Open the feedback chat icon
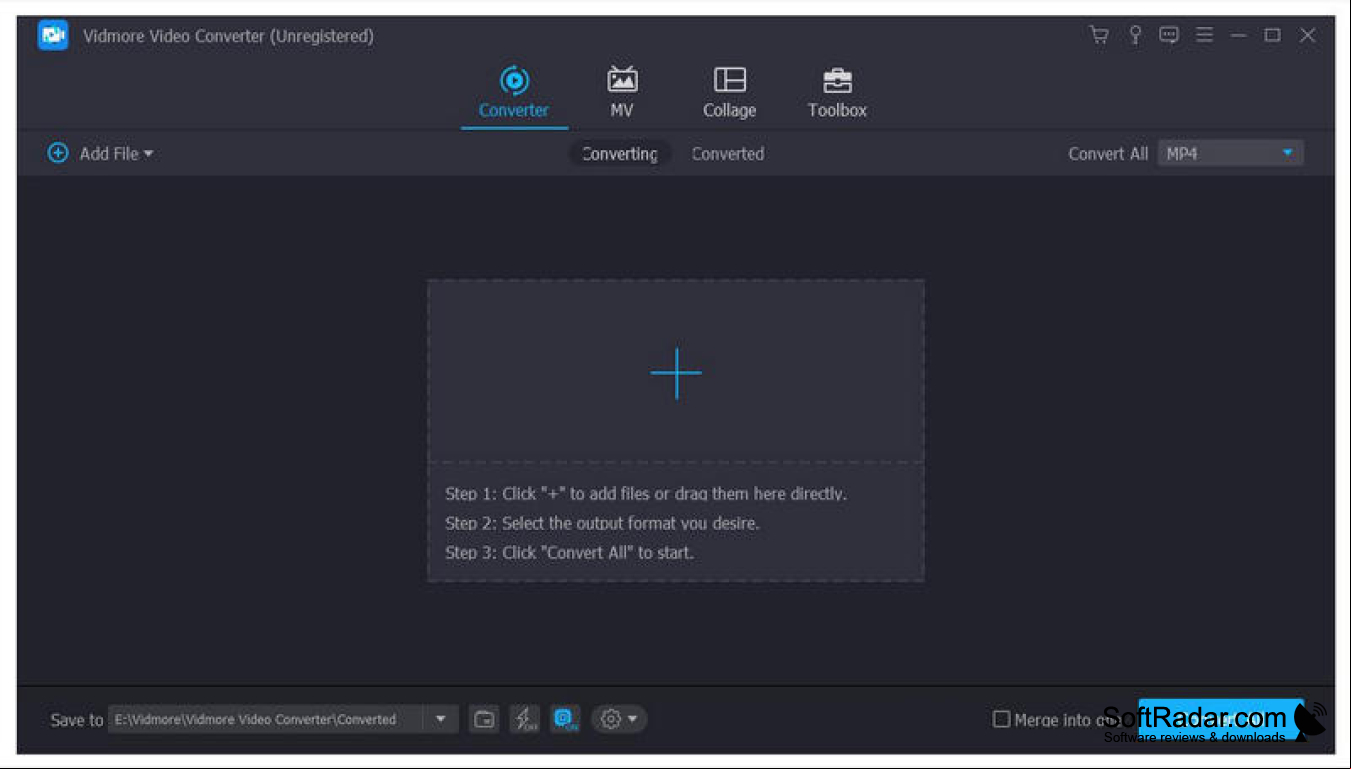Screen dimensions: 1351x769 click(x=1169, y=35)
